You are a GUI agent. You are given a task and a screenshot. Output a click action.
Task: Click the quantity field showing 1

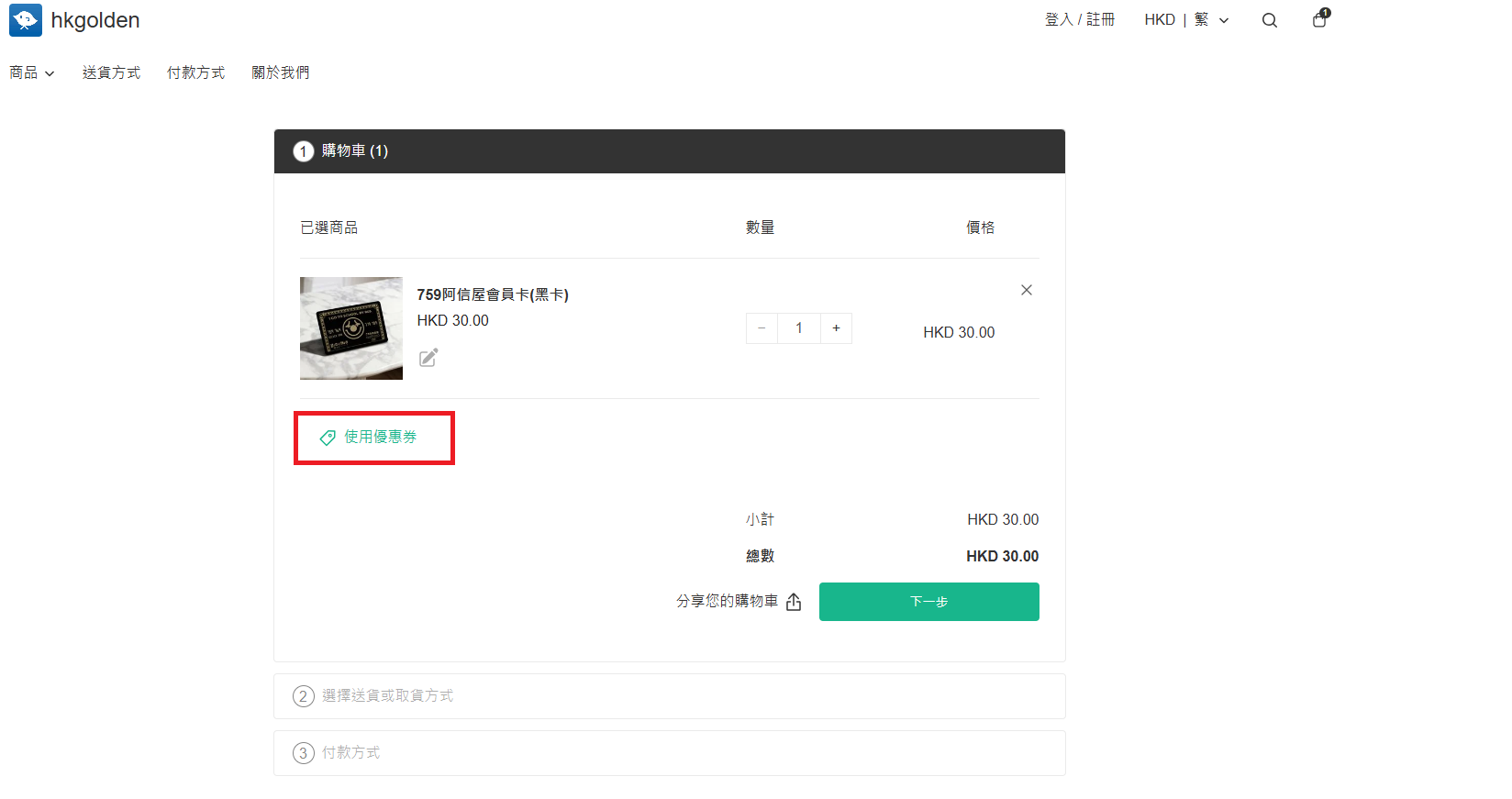[799, 328]
